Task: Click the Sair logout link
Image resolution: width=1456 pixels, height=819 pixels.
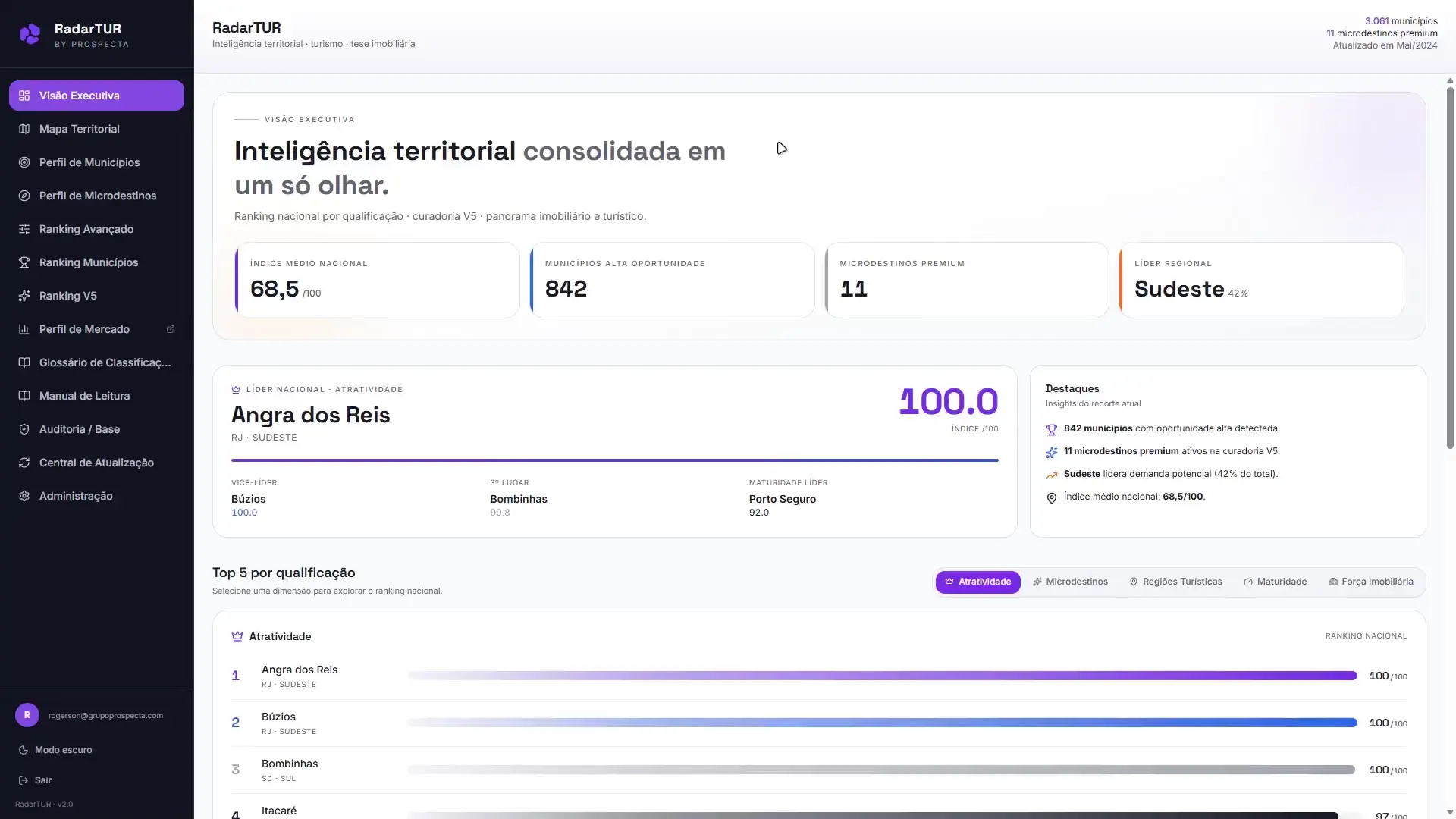Action: pyautogui.click(x=35, y=780)
